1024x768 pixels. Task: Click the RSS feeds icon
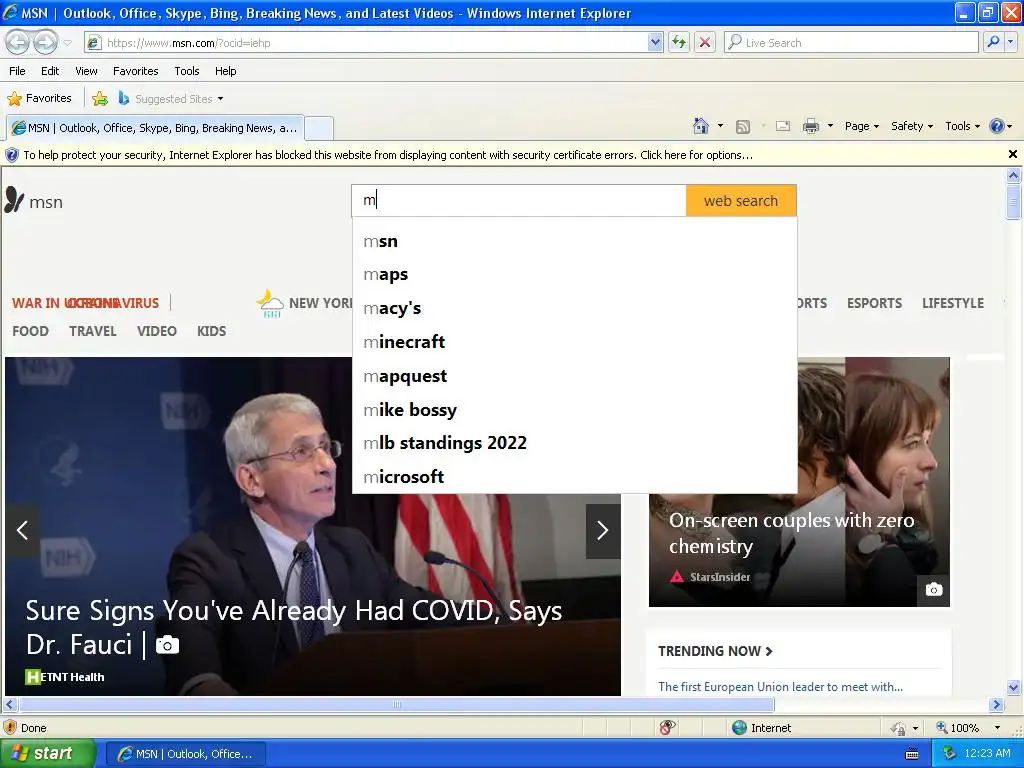point(743,127)
